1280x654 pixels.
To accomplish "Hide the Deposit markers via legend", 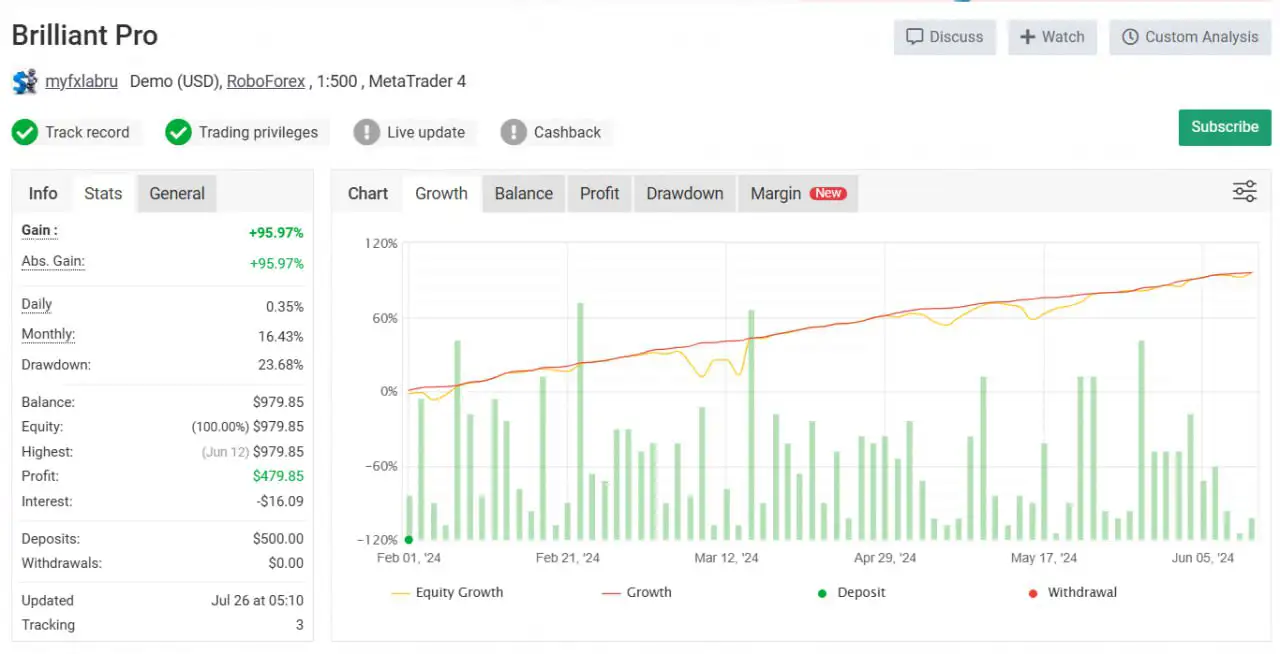I will [x=851, y=593].
